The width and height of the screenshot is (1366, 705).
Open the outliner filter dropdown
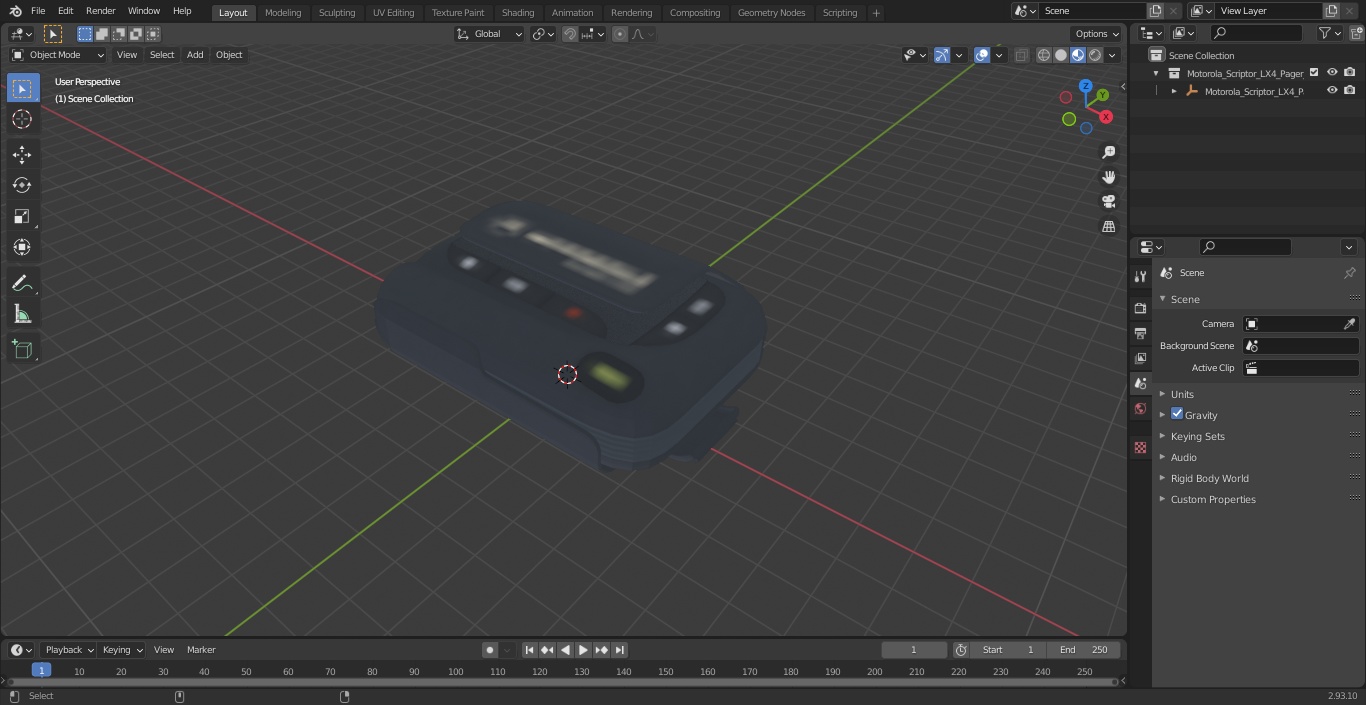point(1330,33)
